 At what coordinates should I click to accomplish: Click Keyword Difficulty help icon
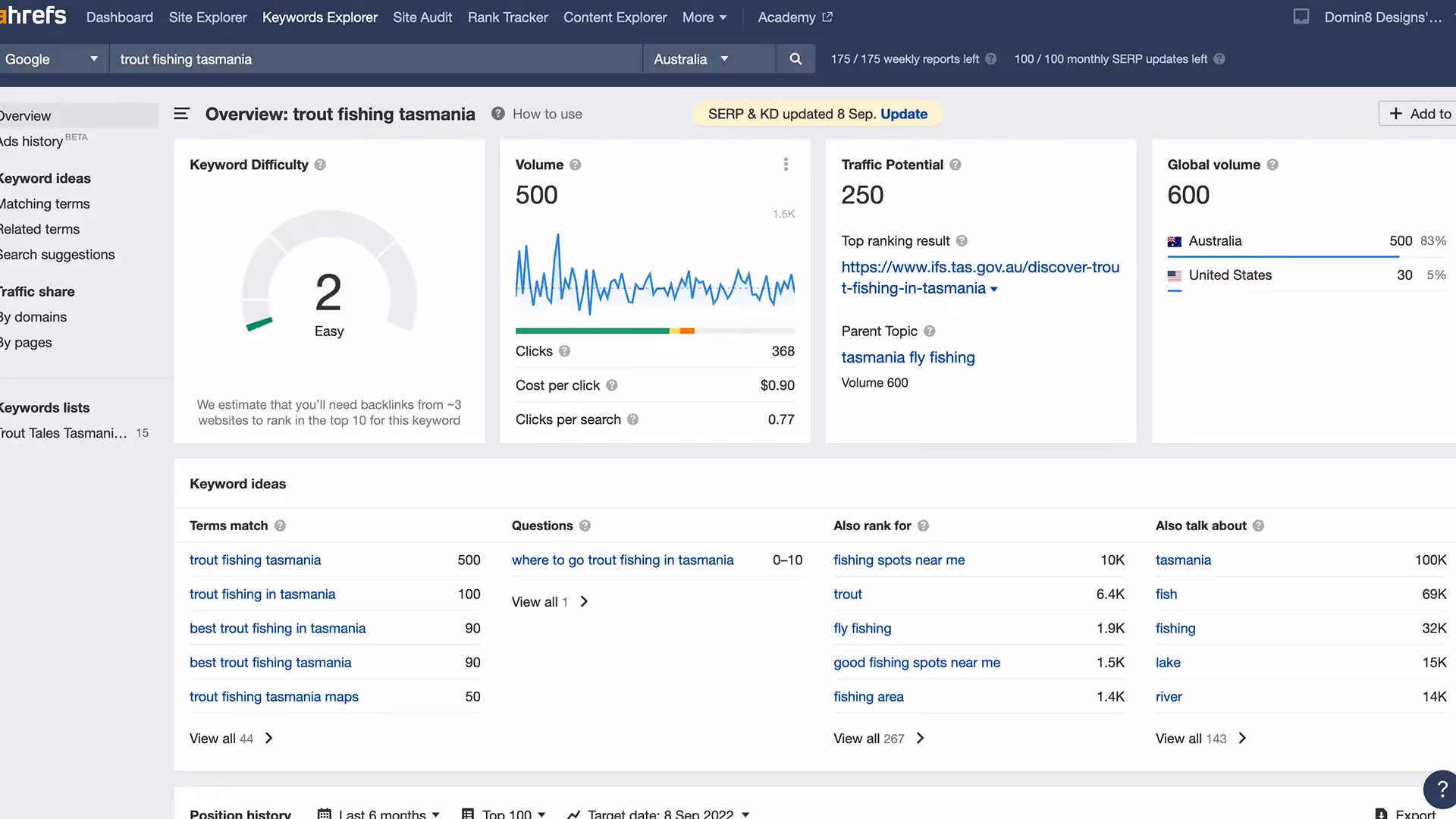click(x=320, y=165)
